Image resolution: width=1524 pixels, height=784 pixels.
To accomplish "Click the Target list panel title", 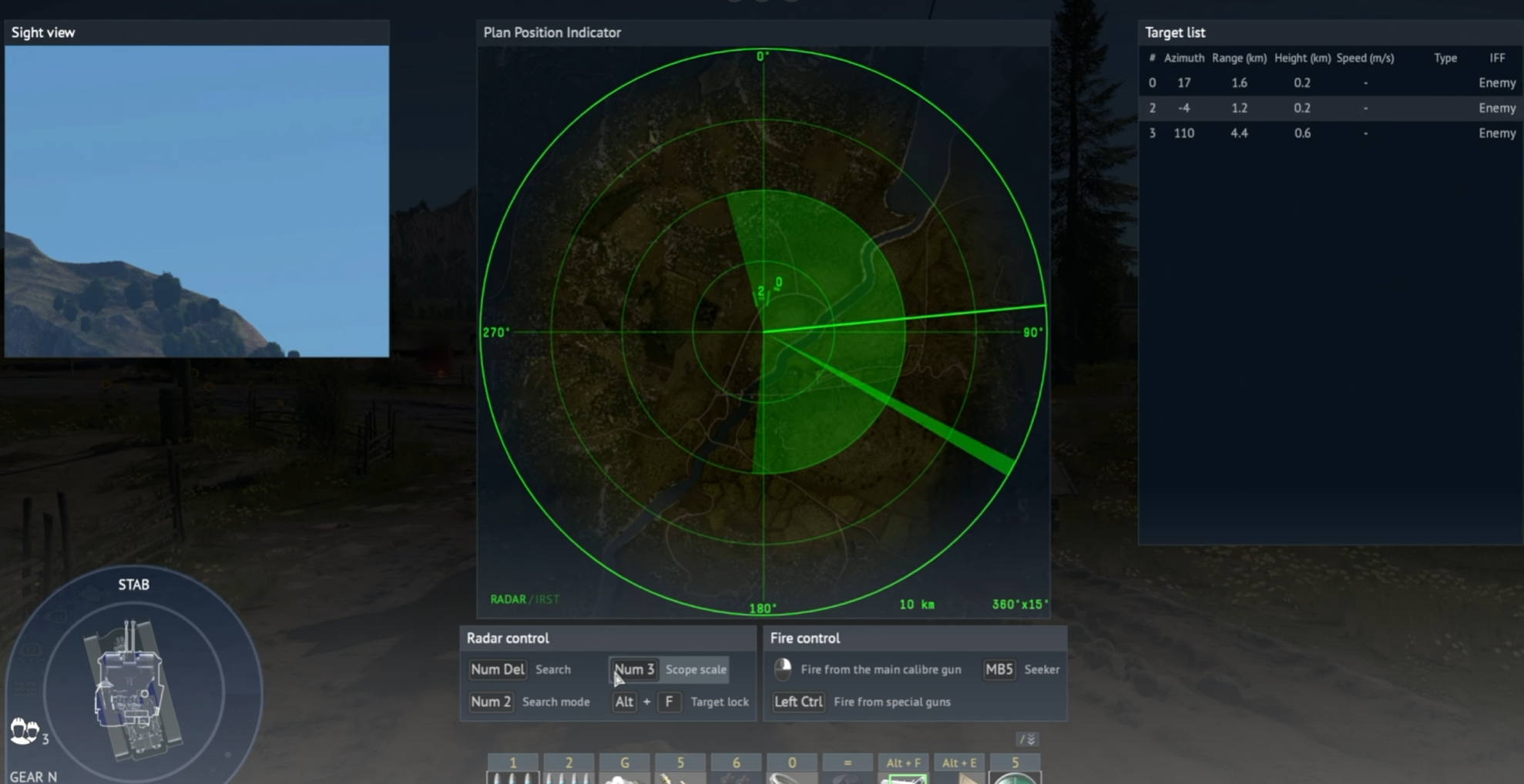I will pos(1175,32).
